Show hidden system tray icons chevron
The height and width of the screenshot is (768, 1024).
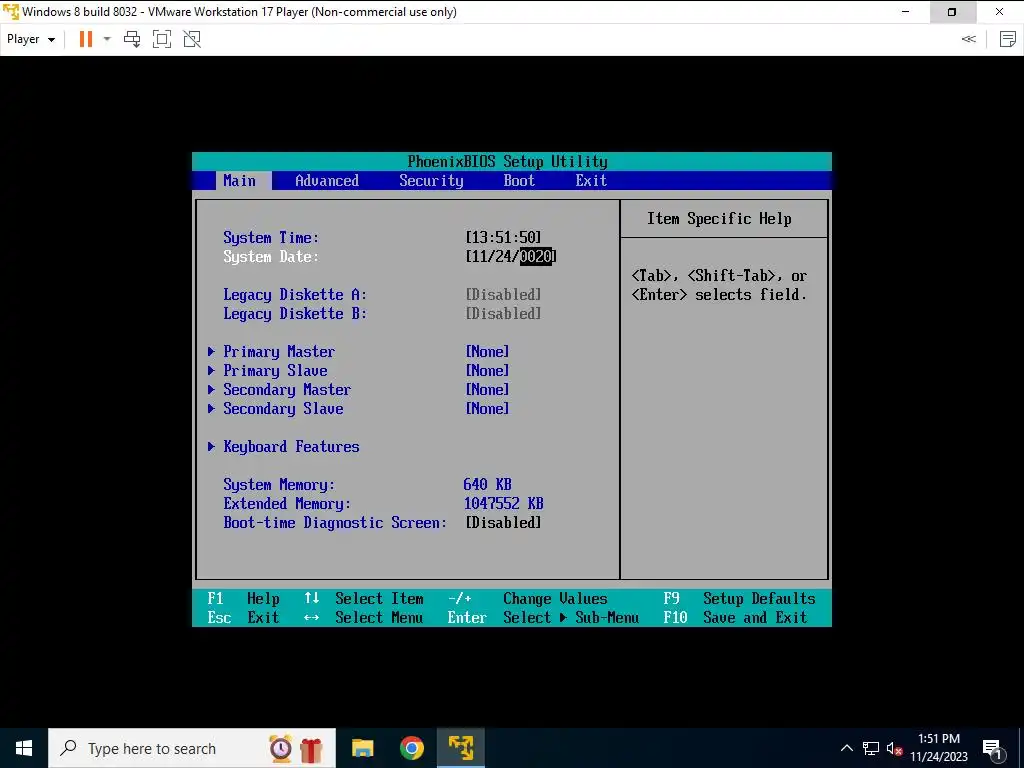pos(846,748)
